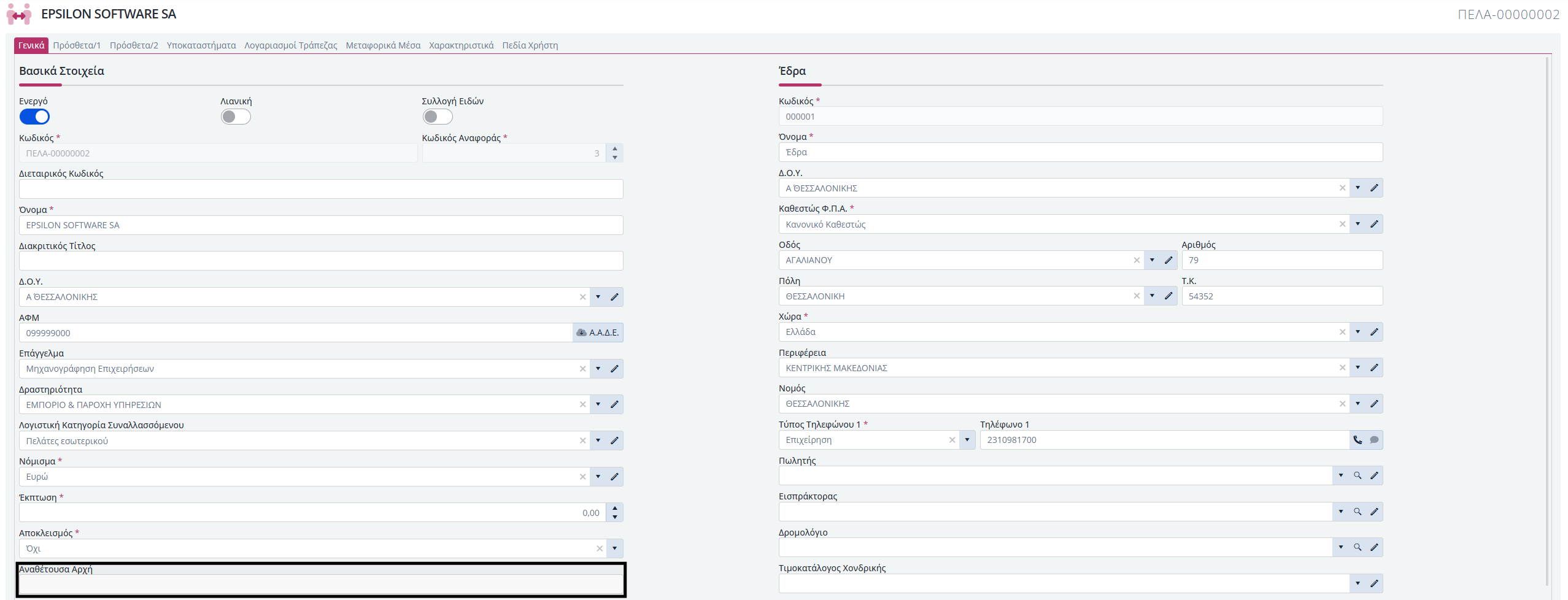The image size is (1568, 600).
Task: Focus the Τ.Κ. field 54352
Action: [1282, 296]
